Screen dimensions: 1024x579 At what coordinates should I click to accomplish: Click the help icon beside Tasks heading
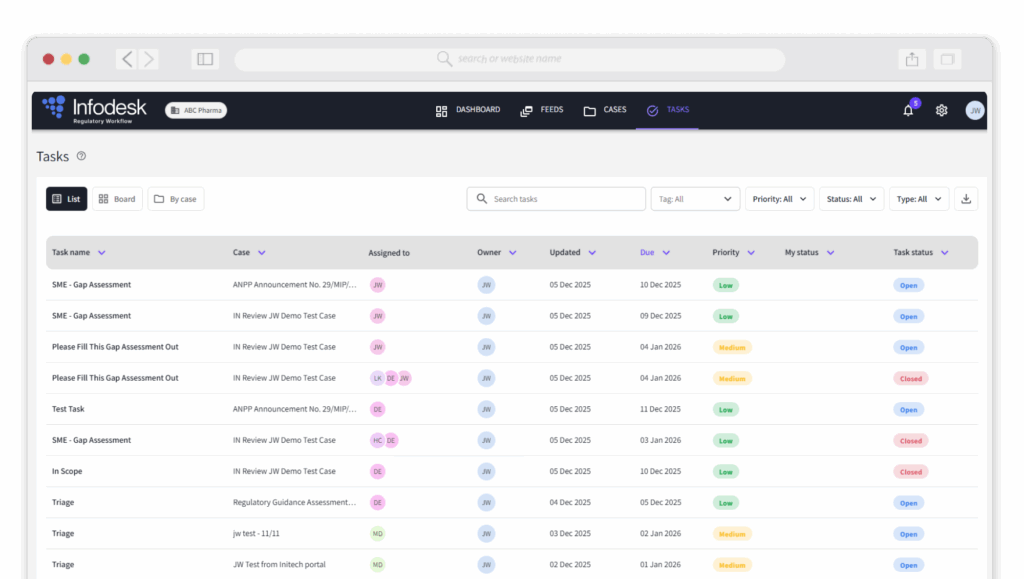point(82,156)
